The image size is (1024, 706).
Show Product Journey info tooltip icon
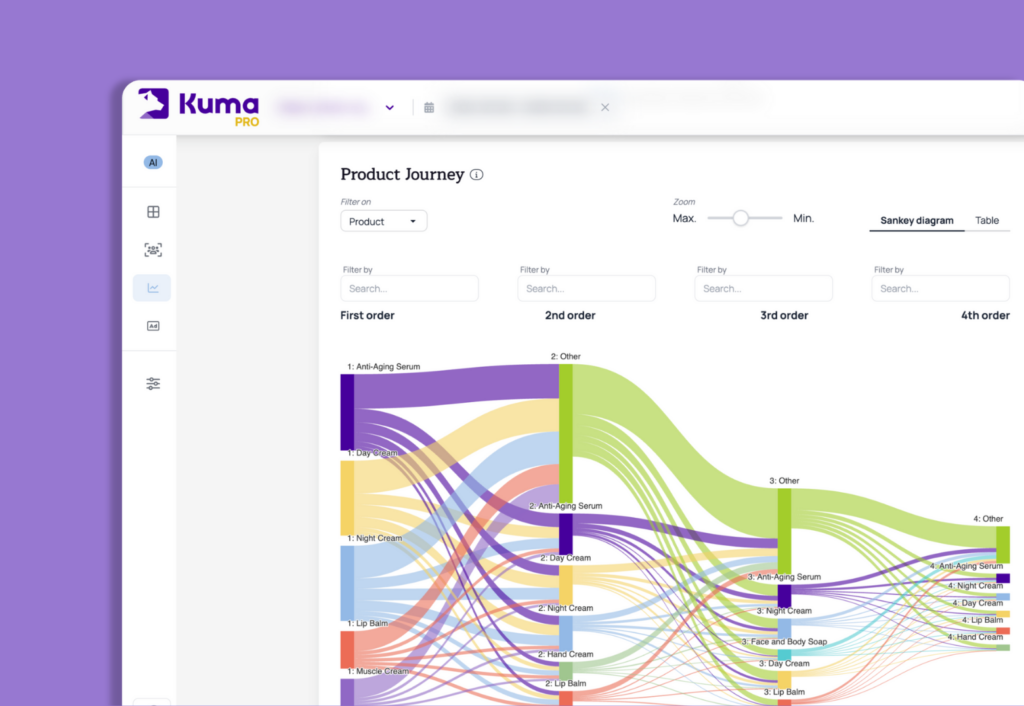click(x=477, y=174)
